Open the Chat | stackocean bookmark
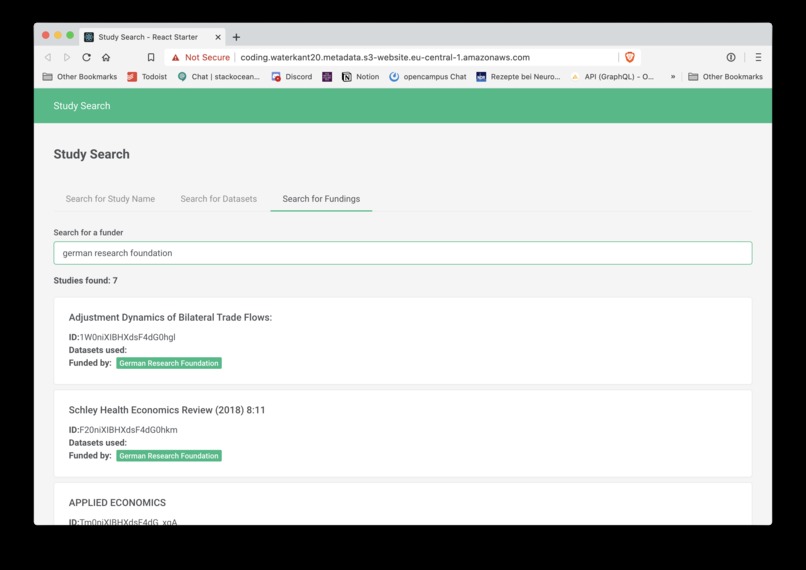806x570 pixels. point(219,77)
